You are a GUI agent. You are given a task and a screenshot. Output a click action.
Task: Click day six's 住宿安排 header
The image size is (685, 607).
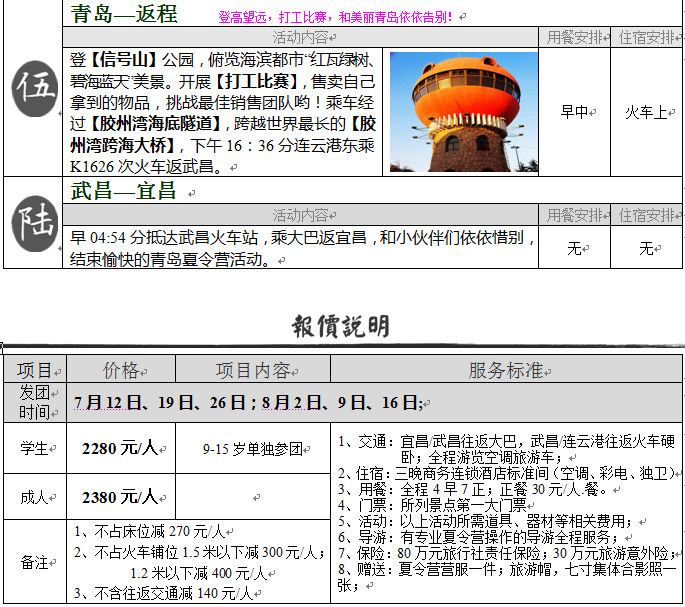pyautogui.click(x=647, y=215)
